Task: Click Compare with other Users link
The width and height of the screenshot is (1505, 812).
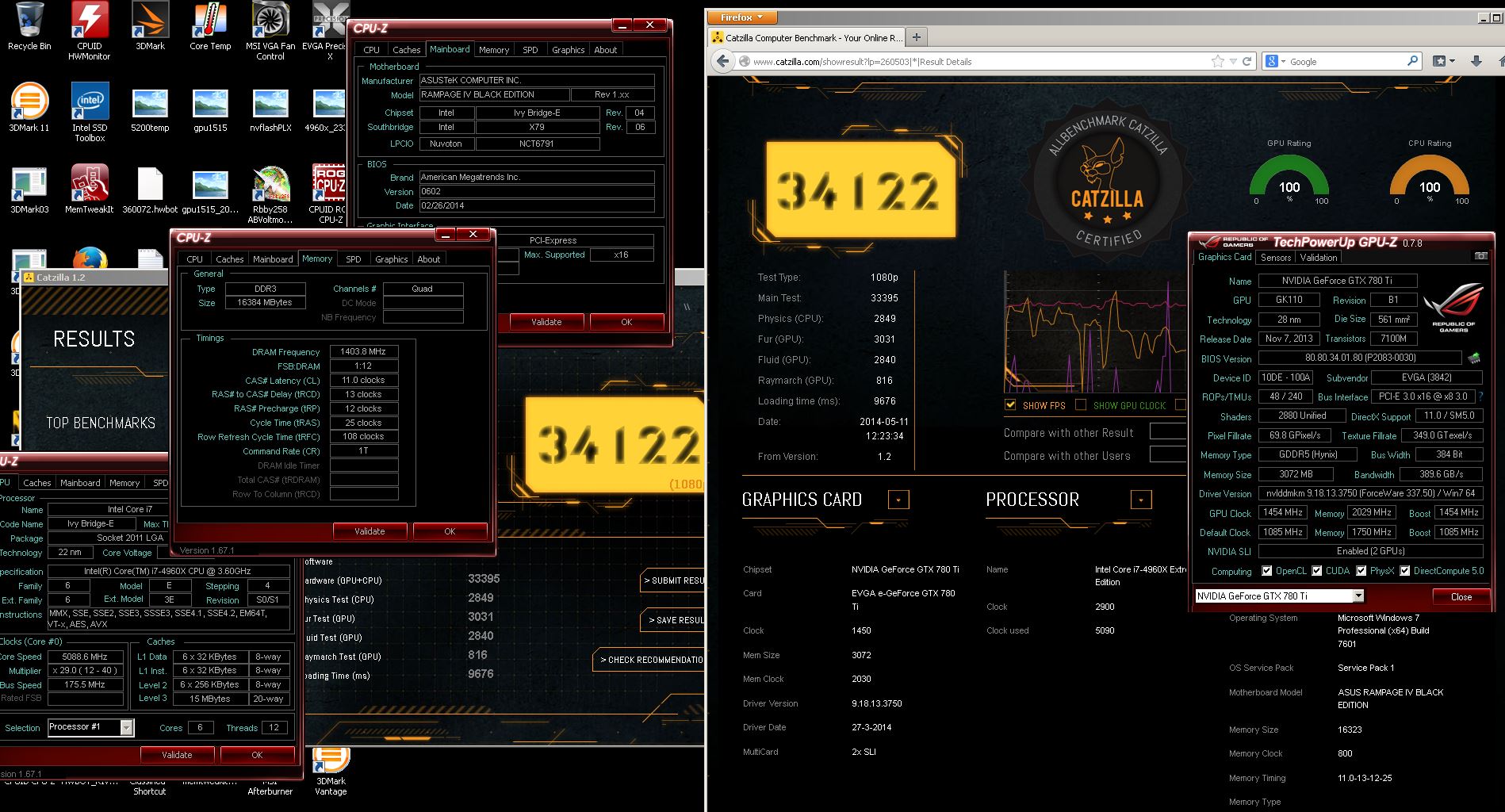Action: click(1067, 456)
